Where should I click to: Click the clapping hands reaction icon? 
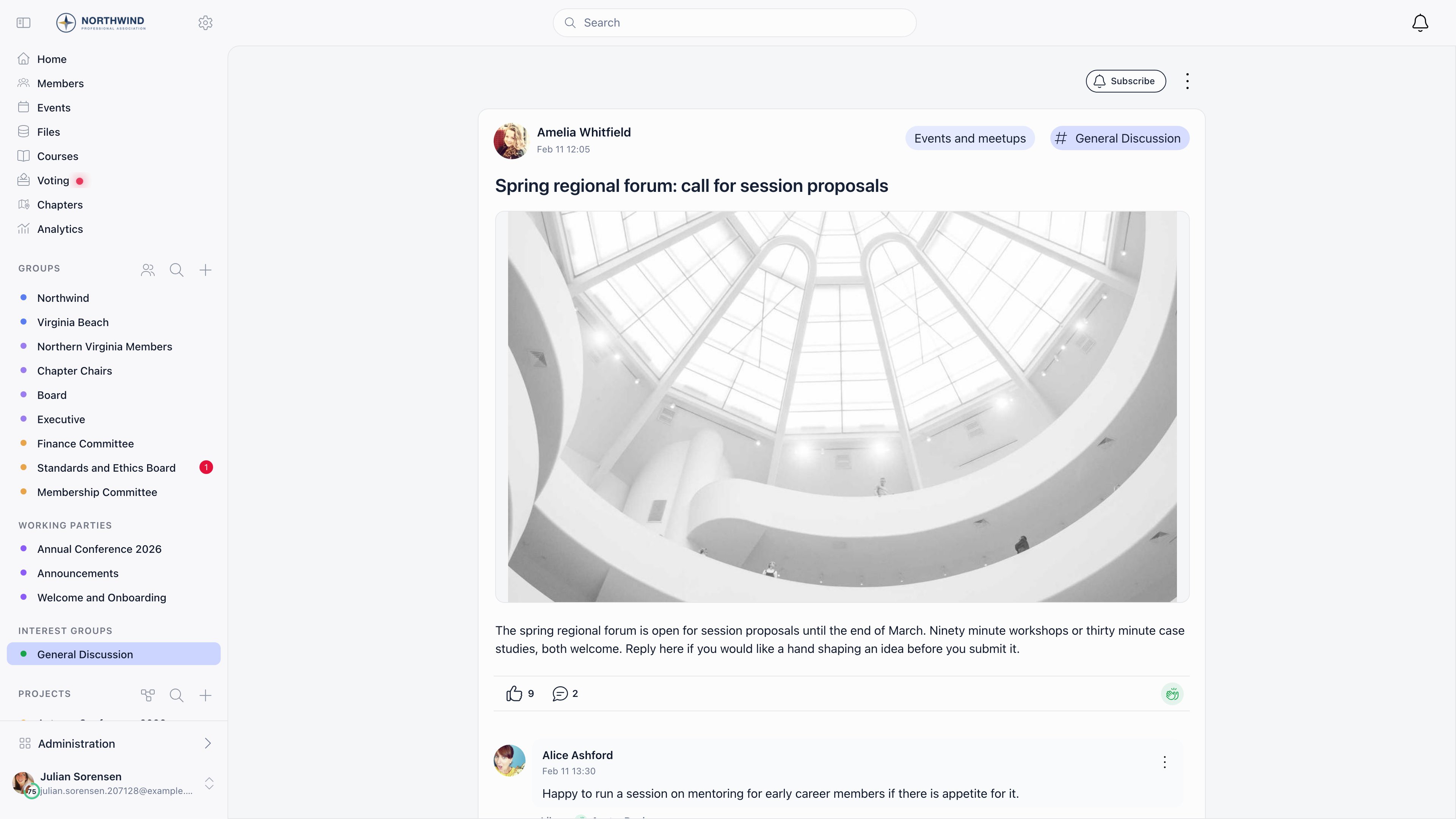click(x=1172, y=693)
